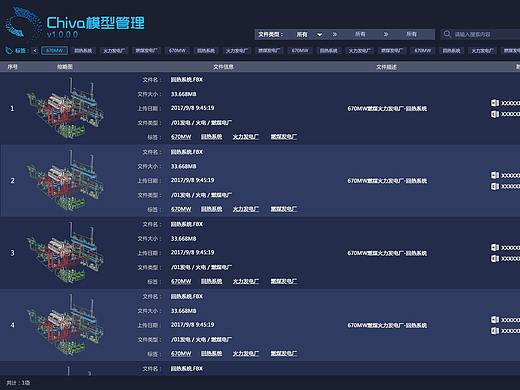The height and width of the screenshot is (390, 520).
Task: Toggle the third 670MW tag in top tag bar
Action: pos(300,51)
